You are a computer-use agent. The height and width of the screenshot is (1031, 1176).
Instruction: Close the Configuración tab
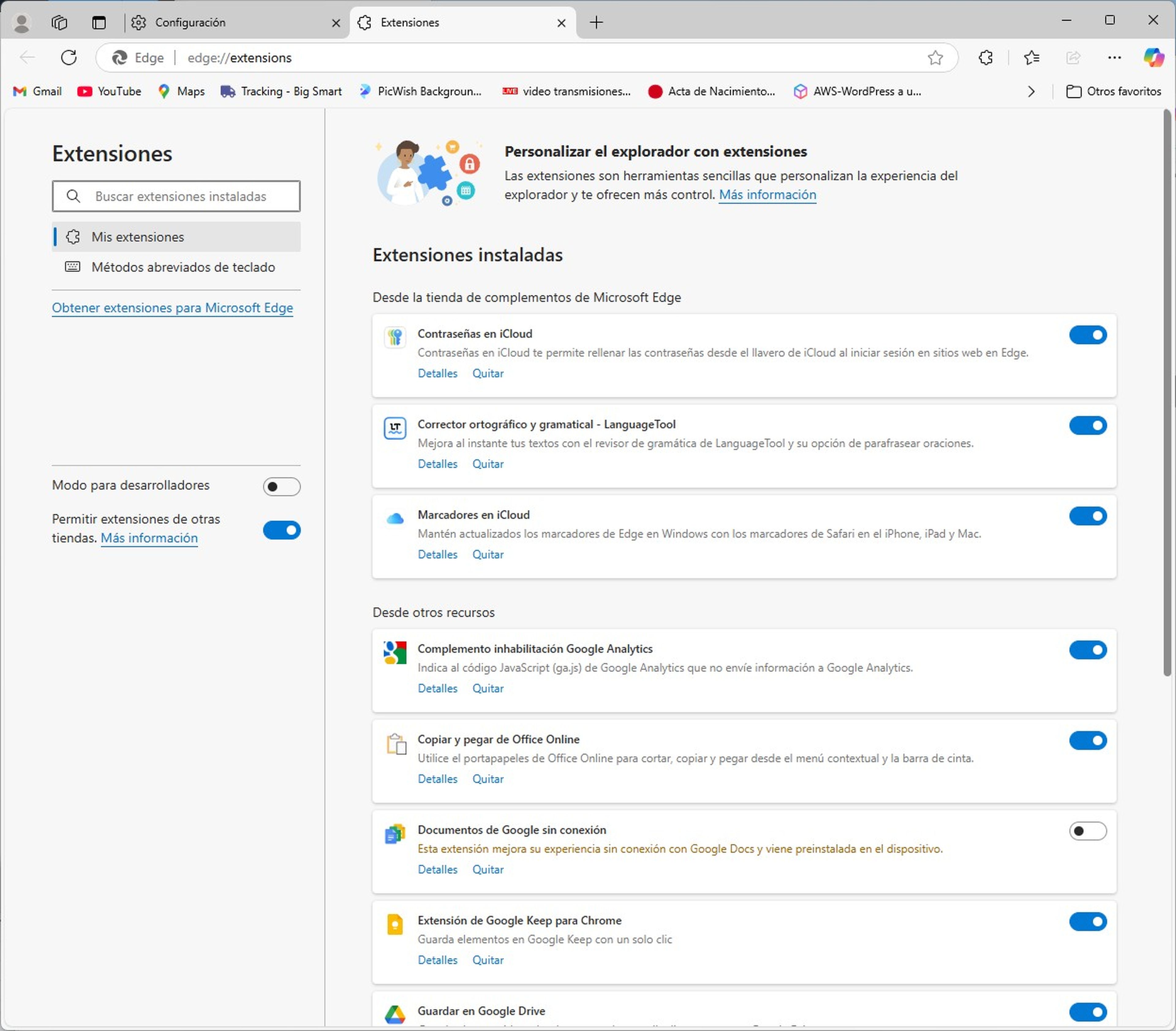tap(336, 23)
